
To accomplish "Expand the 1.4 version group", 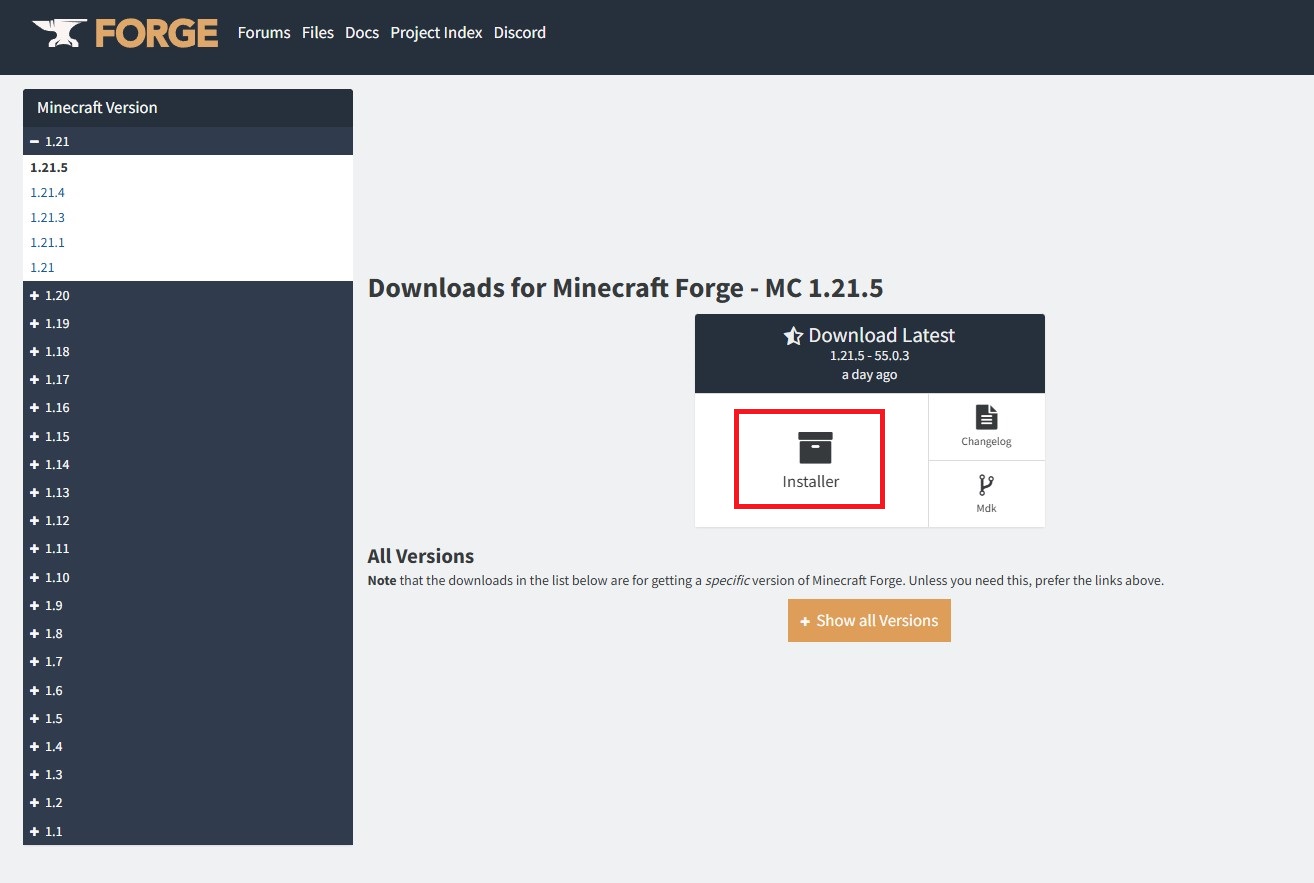I will [188, 746].
